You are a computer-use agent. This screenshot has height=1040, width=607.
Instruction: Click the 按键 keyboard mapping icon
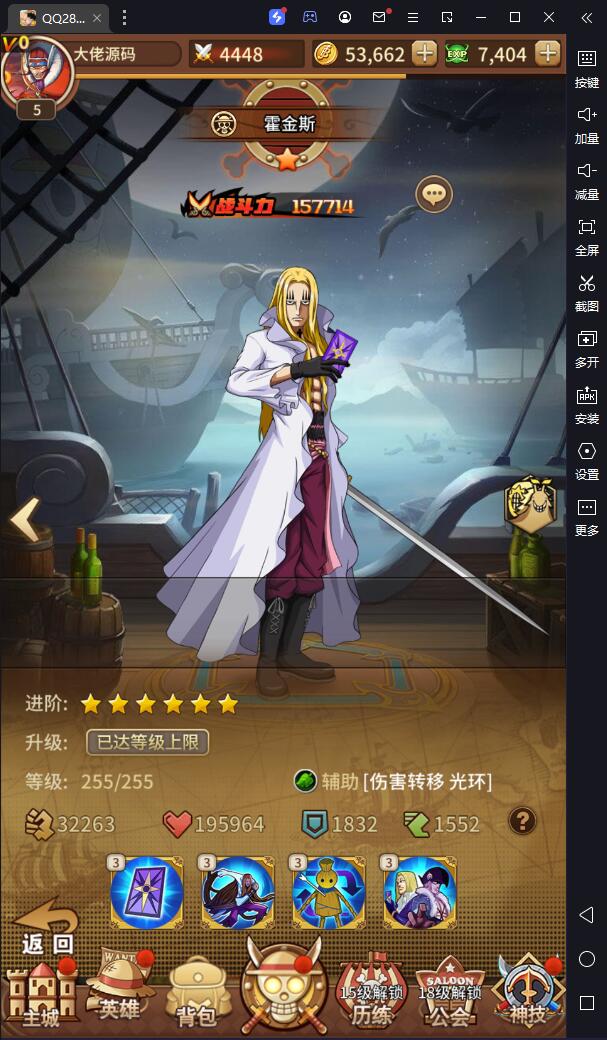point(586,68)
